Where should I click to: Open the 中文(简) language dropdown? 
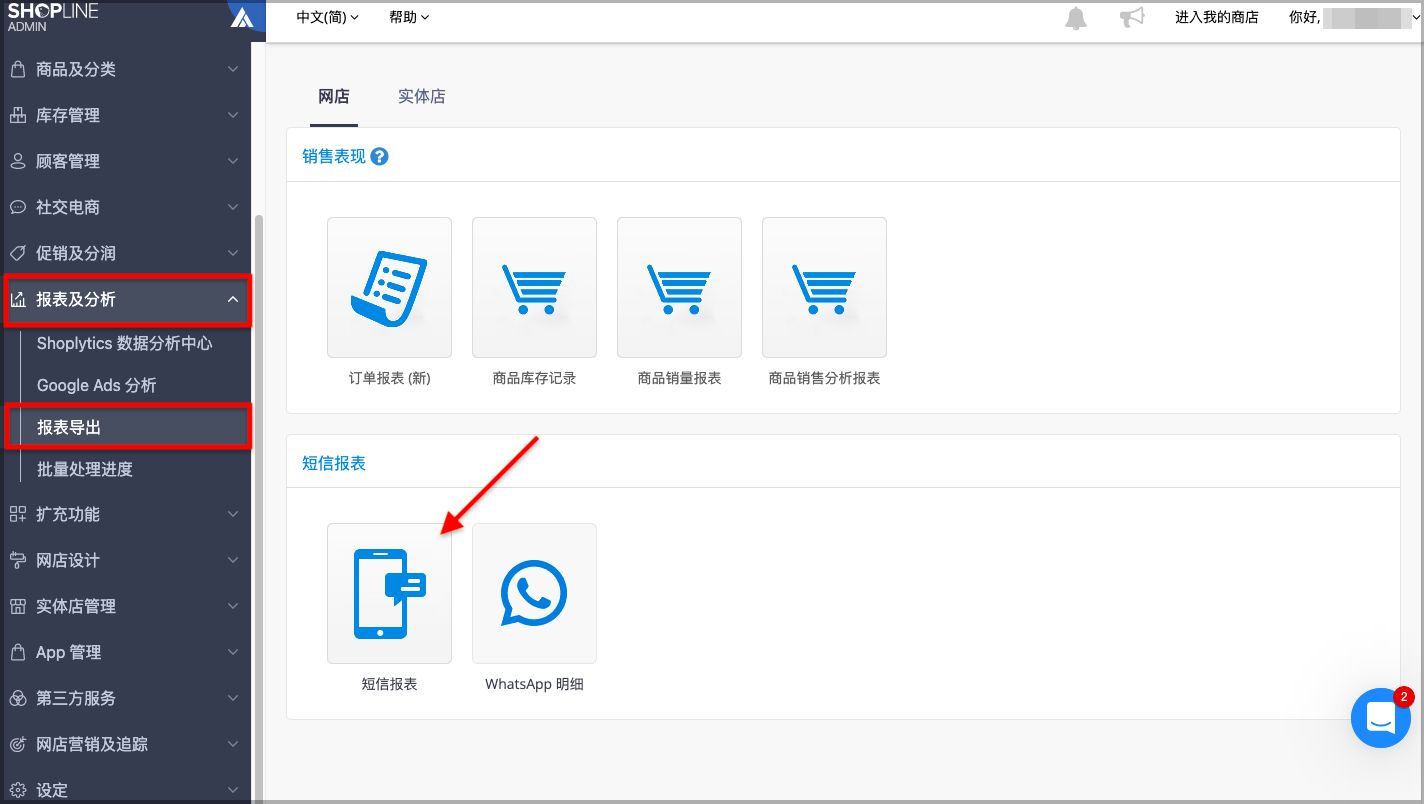click(x=328, y=17)
